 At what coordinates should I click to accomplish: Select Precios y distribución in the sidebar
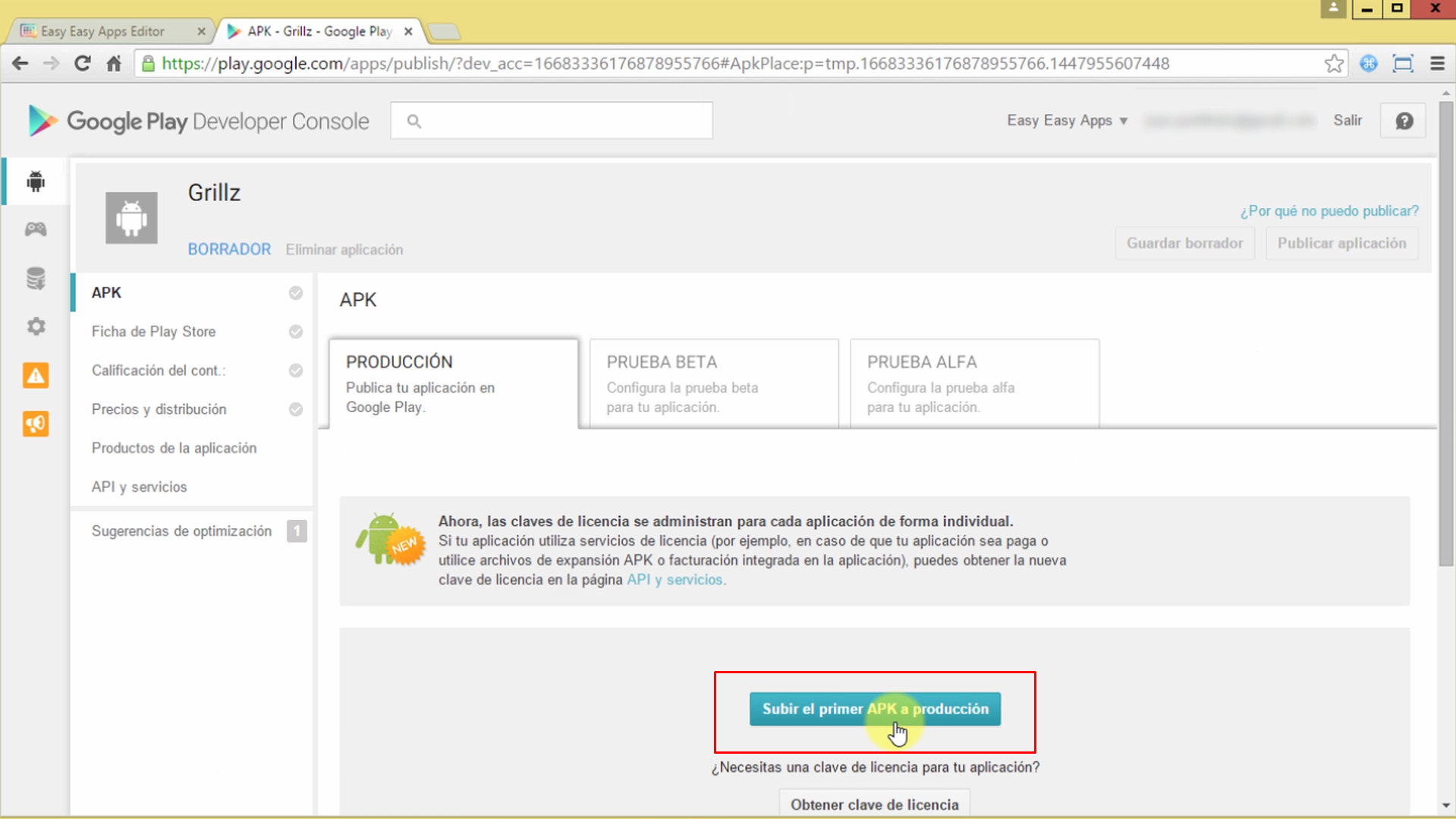pyautogui.click(x=159, y=409)
